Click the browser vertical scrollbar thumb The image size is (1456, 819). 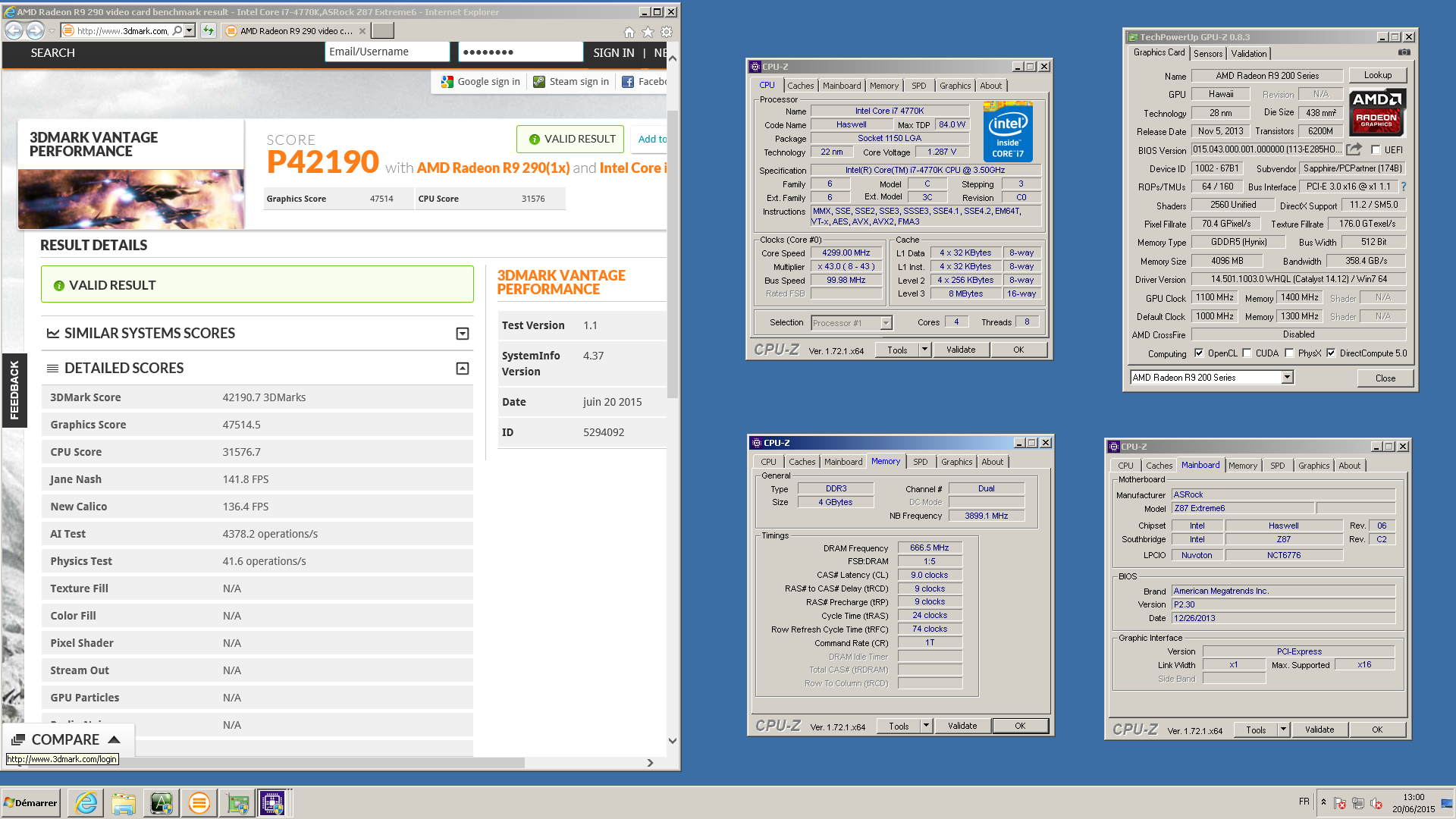pyautogui.click(x=672, y=254)
